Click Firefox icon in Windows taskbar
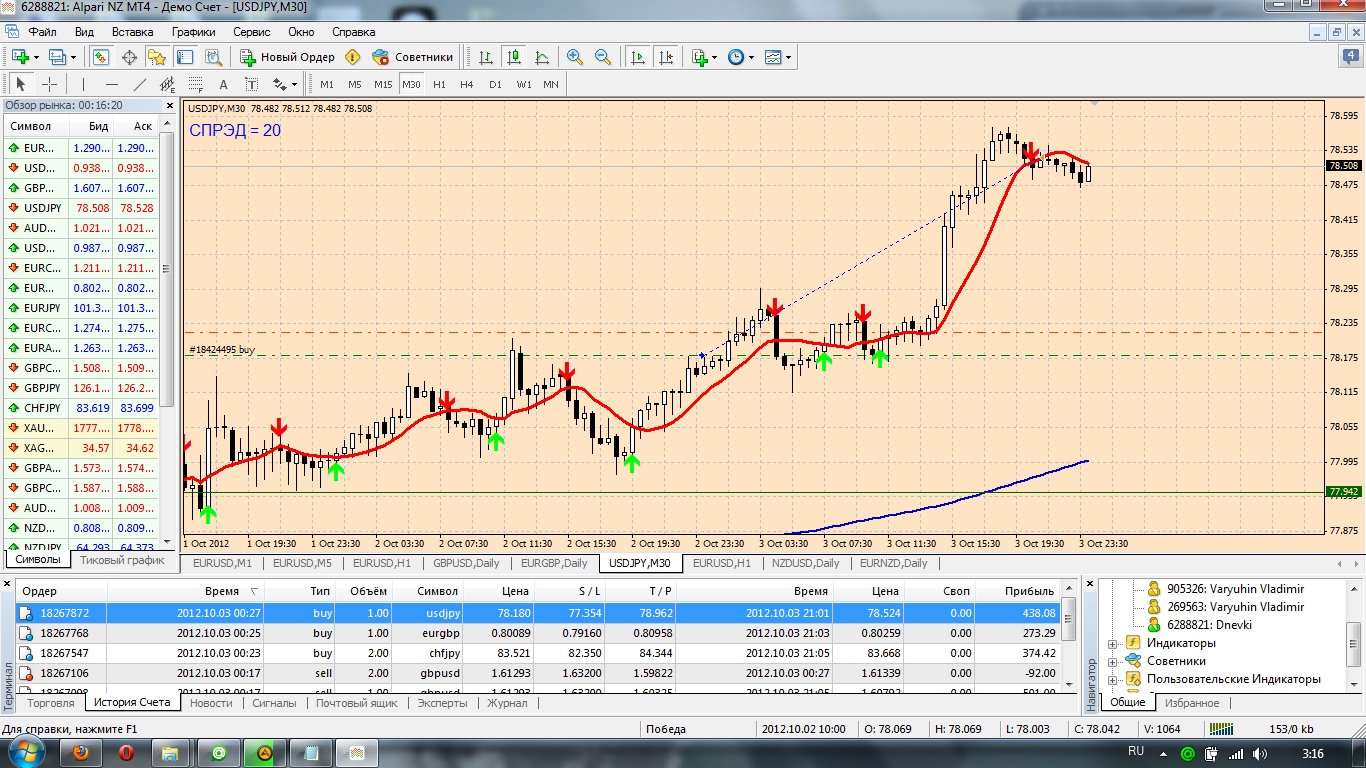This screenshot has width=1366, height=768. (83, 752)
